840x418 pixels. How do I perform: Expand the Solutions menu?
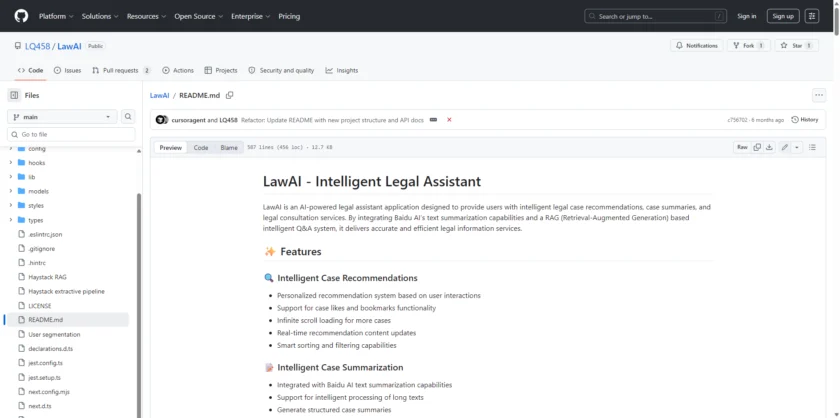[100, 17]
